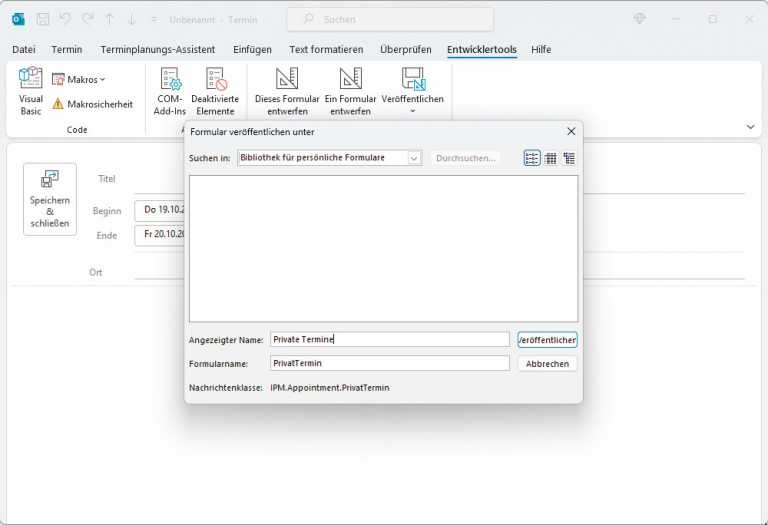Screen dimensions: 768x525
Task: Switch dialog to list view
Action: click(532, 158)
